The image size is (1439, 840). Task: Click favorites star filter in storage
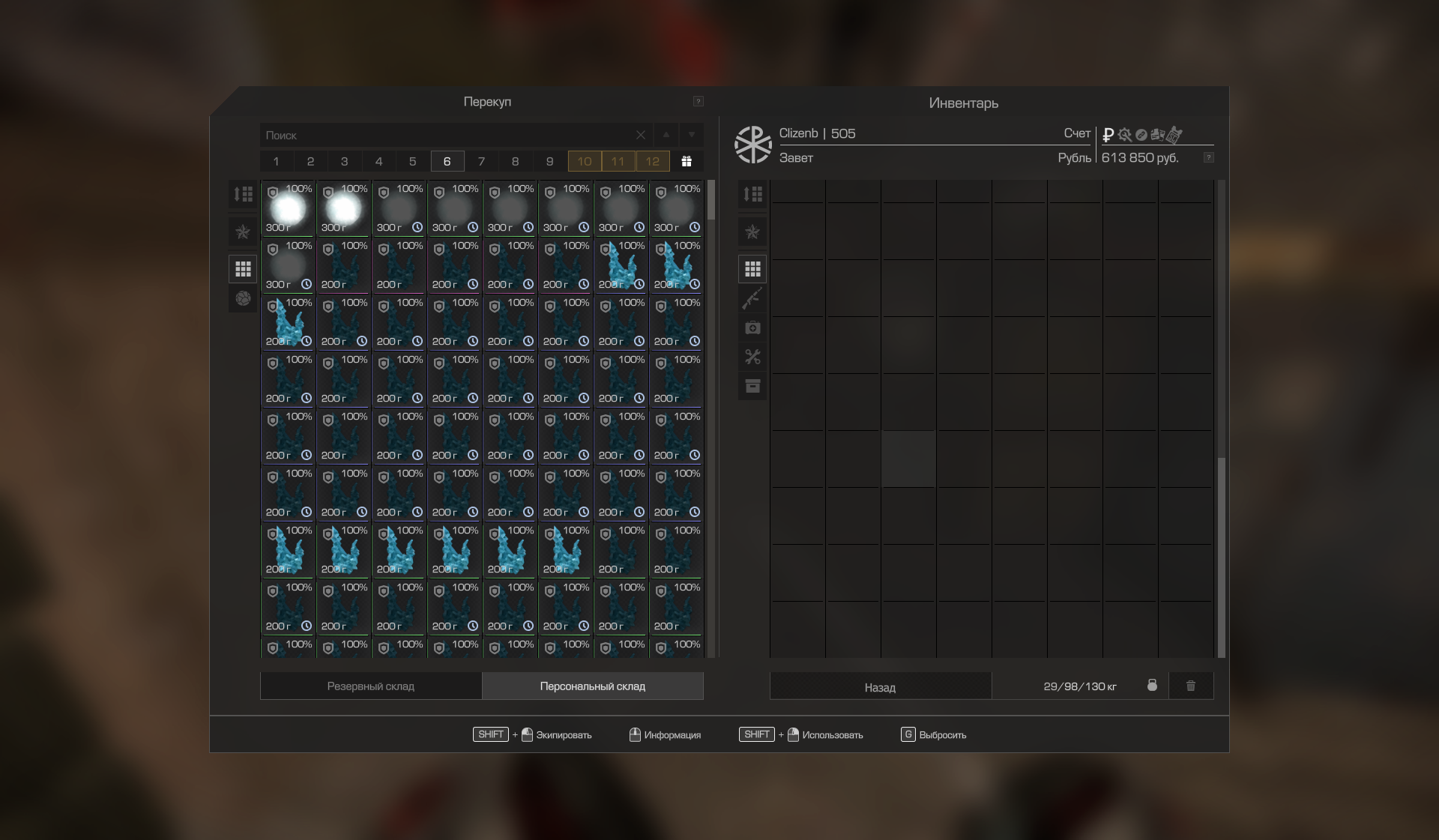[x=243, y=232]
